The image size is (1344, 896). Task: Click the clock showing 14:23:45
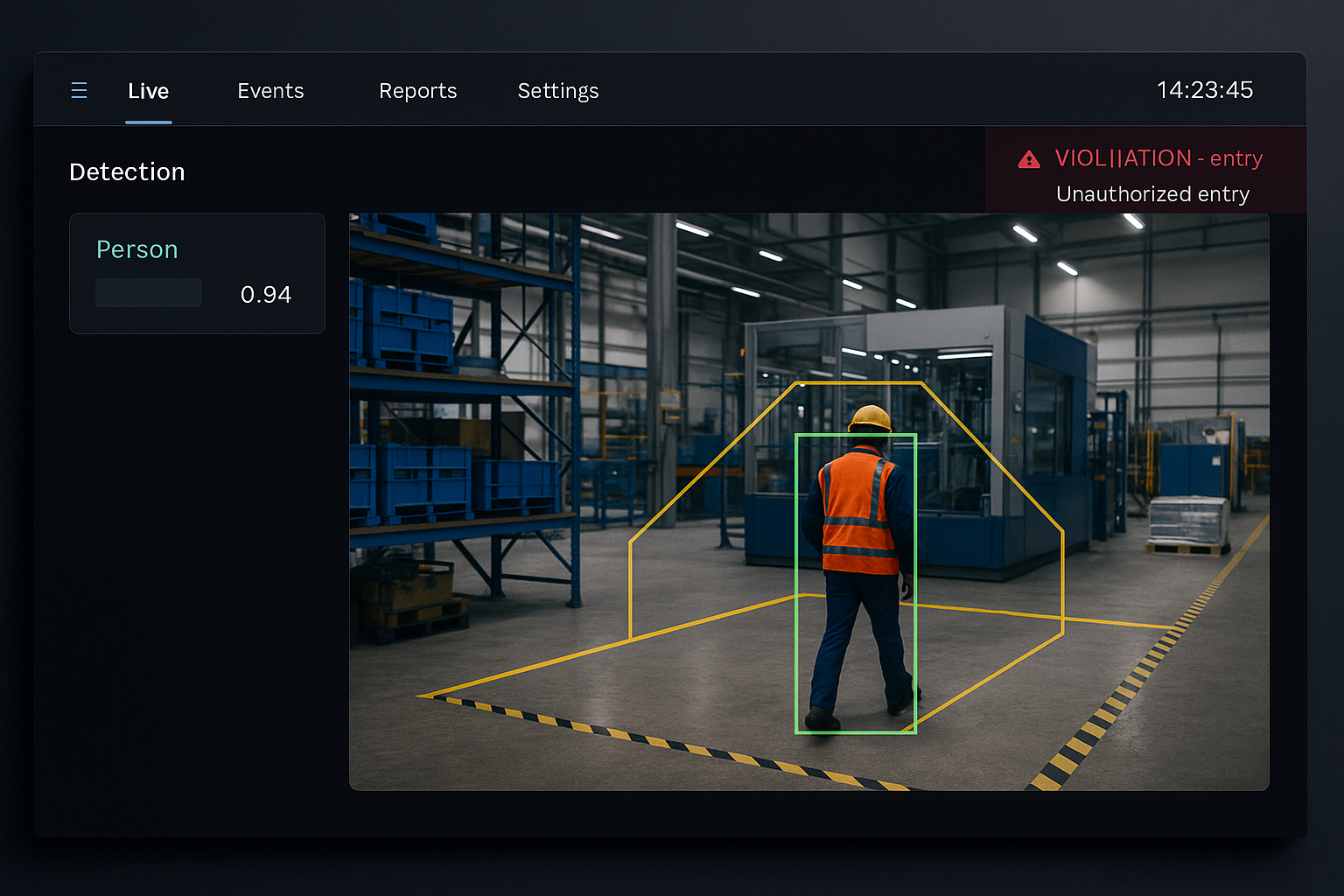(1205, 89)
